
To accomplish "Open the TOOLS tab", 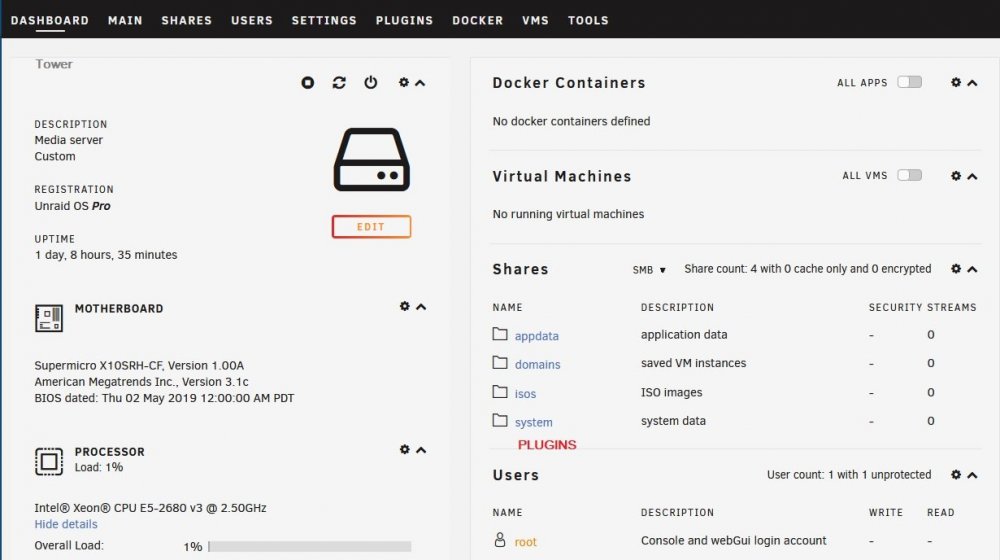I will 588,20.
